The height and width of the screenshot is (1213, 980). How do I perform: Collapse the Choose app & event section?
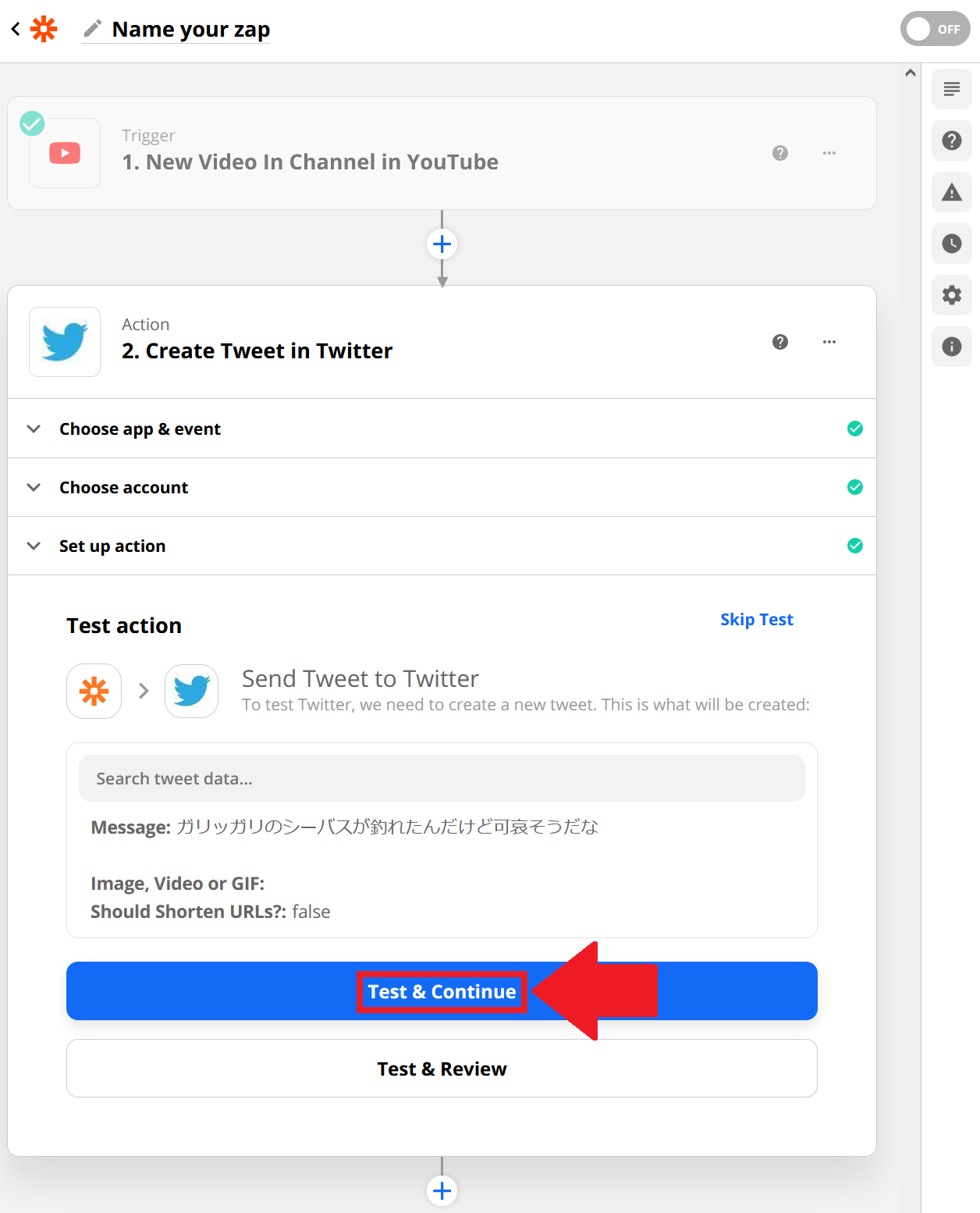click(x=34, y=429)
